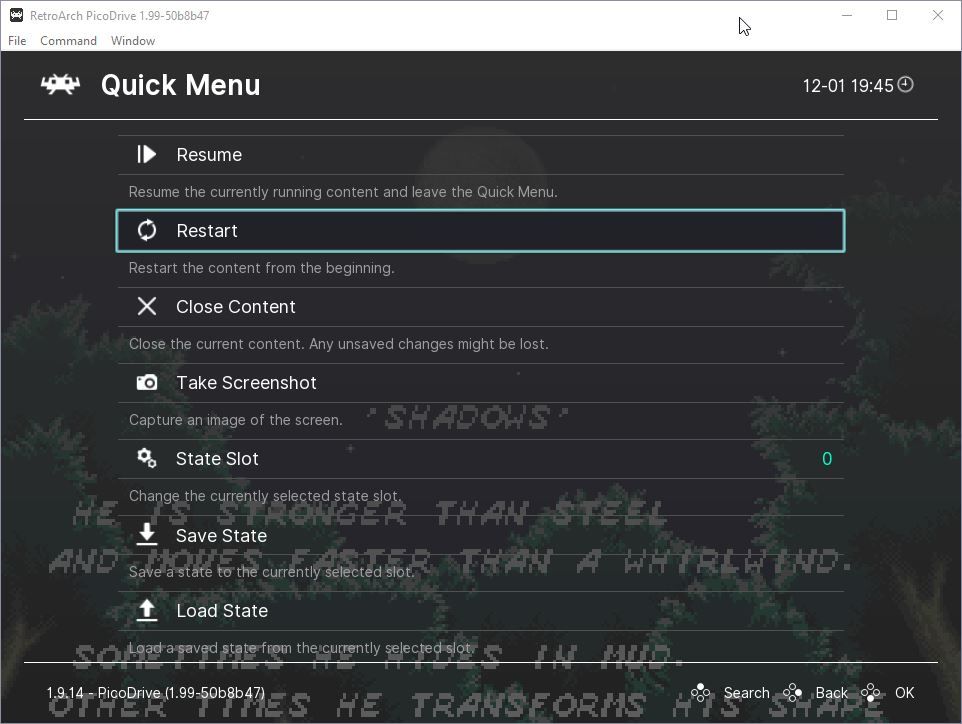This screenshot has height=724, width=962.
Task: Click the Resume play icon
Action: click(x=147, y=154)
